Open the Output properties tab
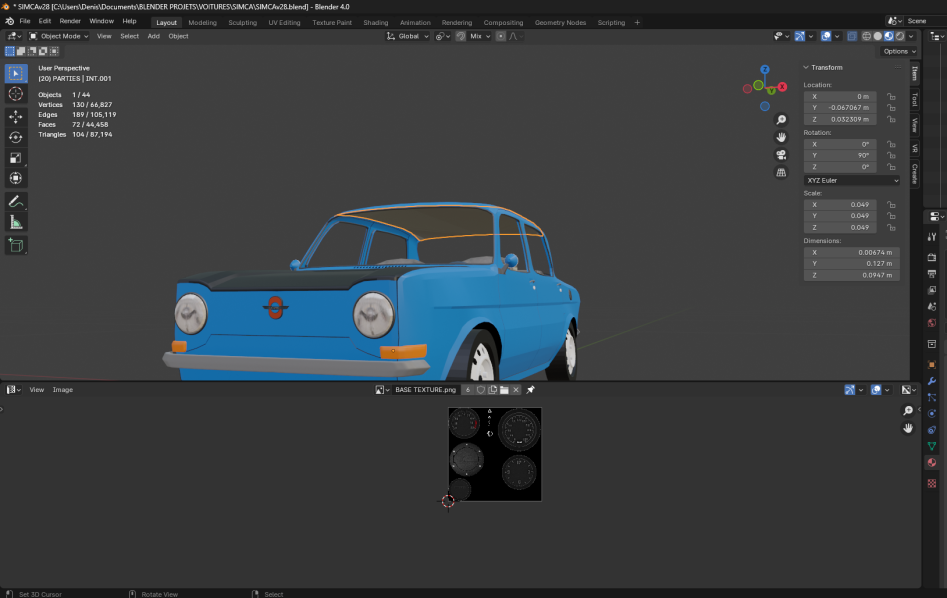The height and width of the screenshot is (598, 947). coord(932,274)
